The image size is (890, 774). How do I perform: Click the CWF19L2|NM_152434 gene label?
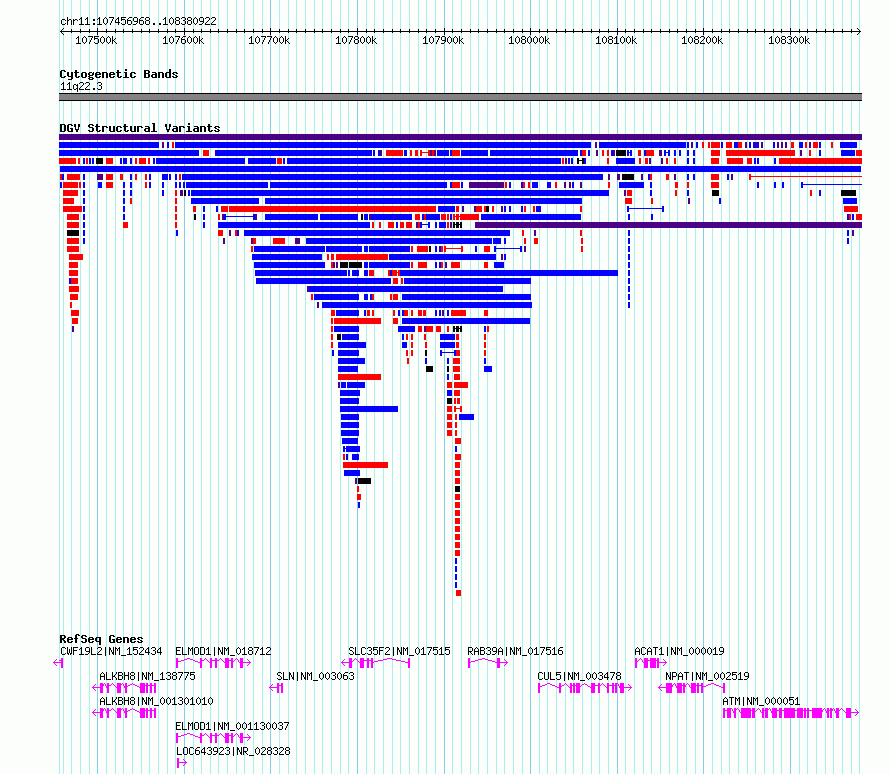[111, 651]
